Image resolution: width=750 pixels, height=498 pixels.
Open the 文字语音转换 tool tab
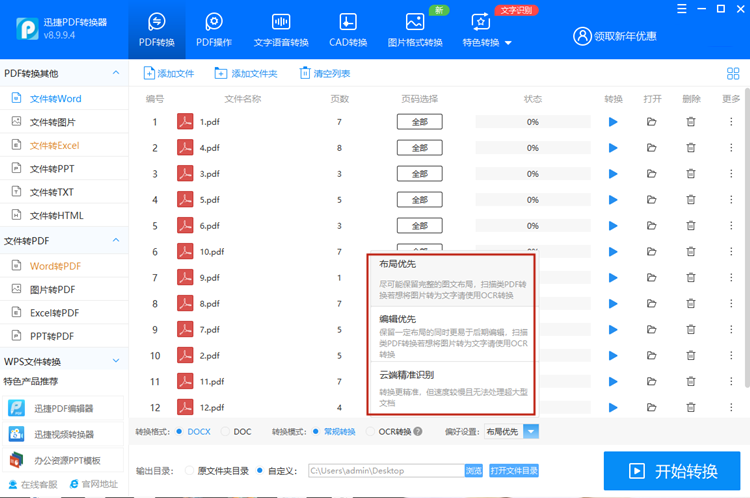coord(281,30)
